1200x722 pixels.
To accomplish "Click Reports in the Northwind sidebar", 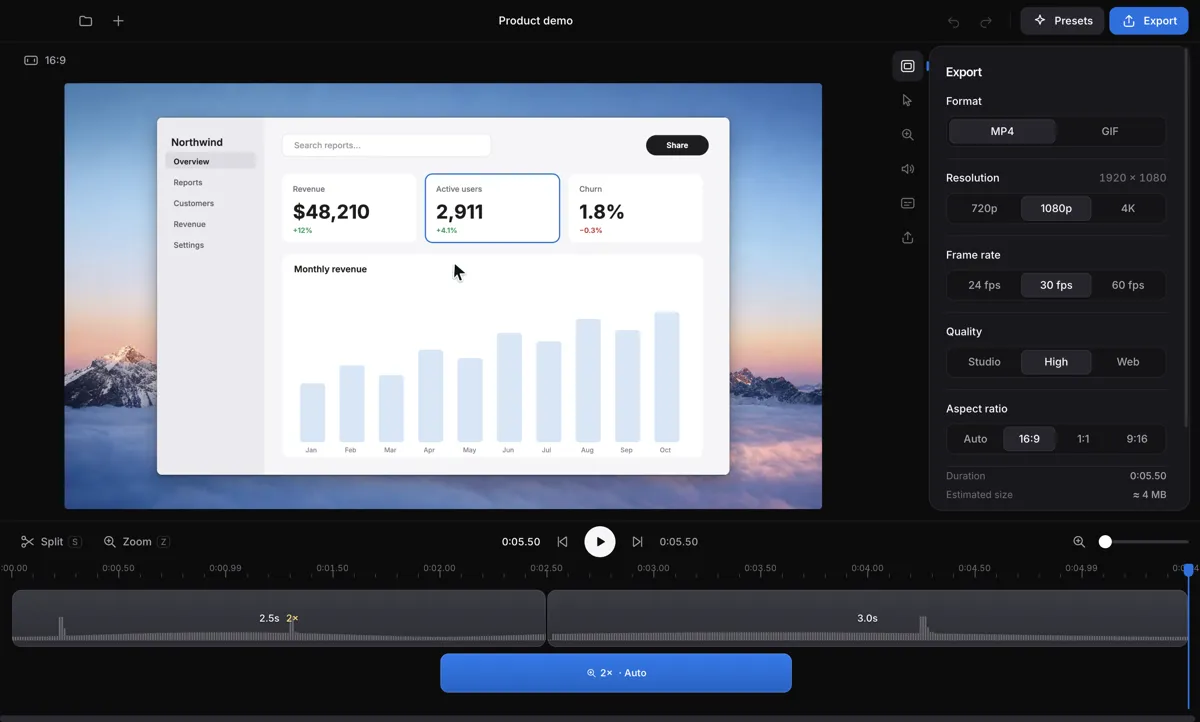I will coord(188,182).
